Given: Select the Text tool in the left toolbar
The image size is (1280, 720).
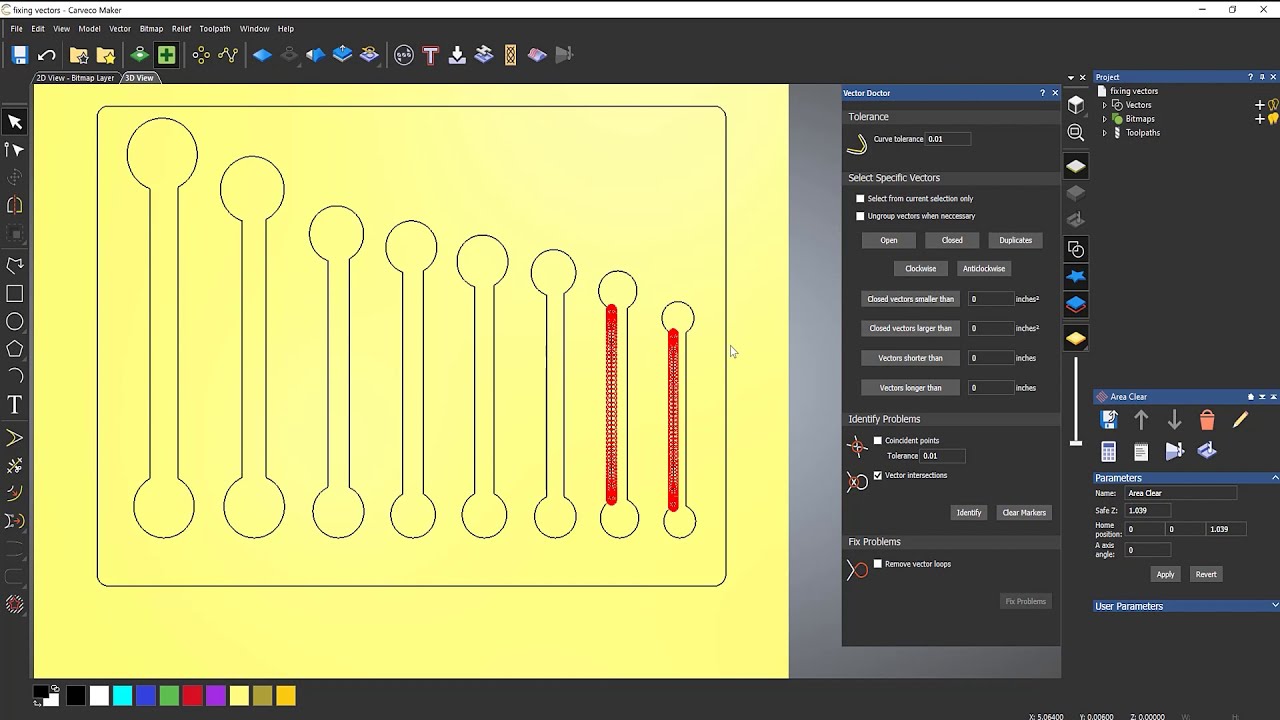Looking at the screenshot, I should pyautogui.click(x=15, y=404).
